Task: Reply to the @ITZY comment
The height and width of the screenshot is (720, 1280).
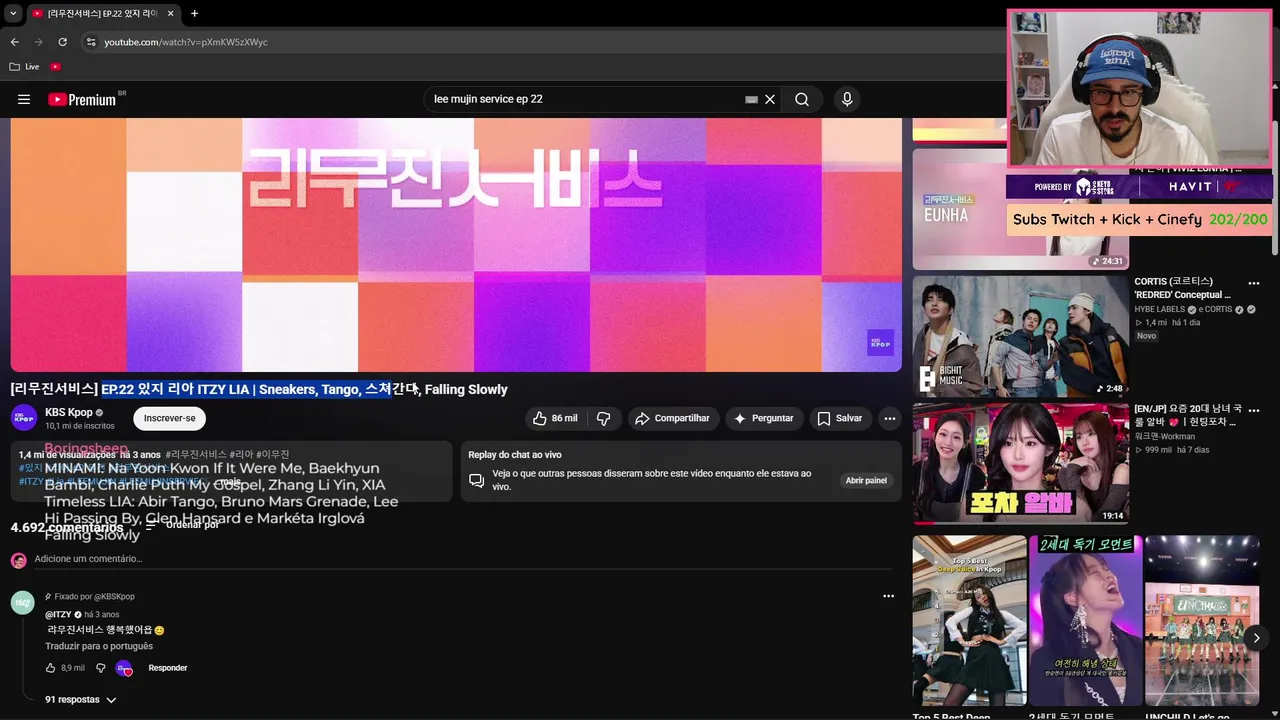Action: (168, 668)
